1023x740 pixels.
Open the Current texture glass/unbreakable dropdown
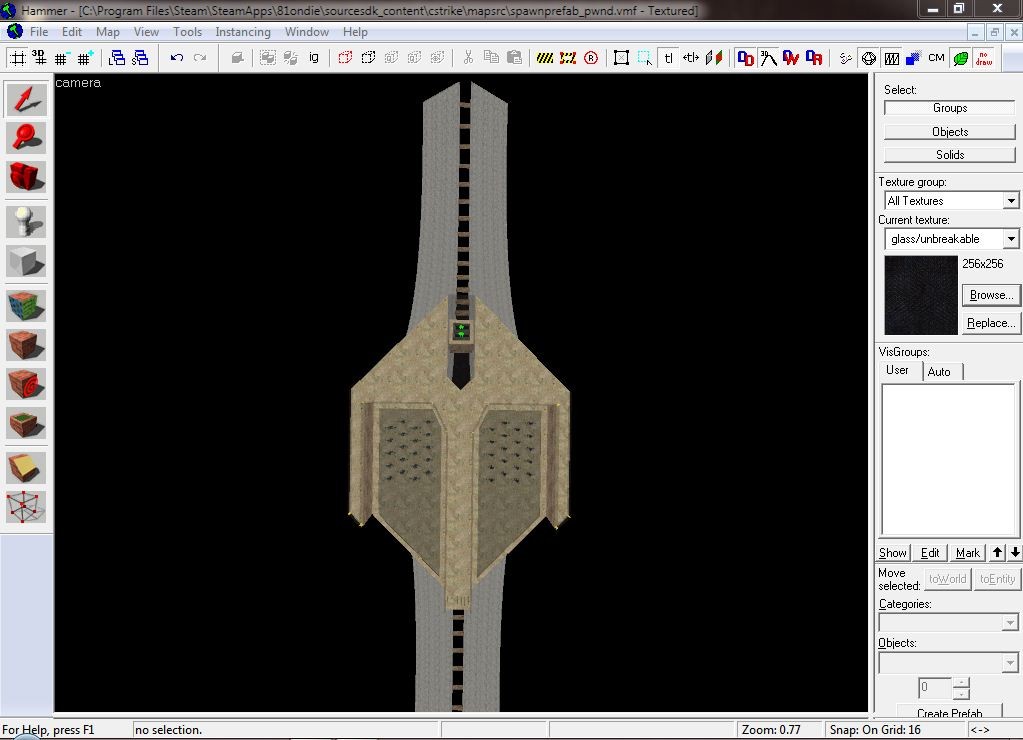[1011, 239]
